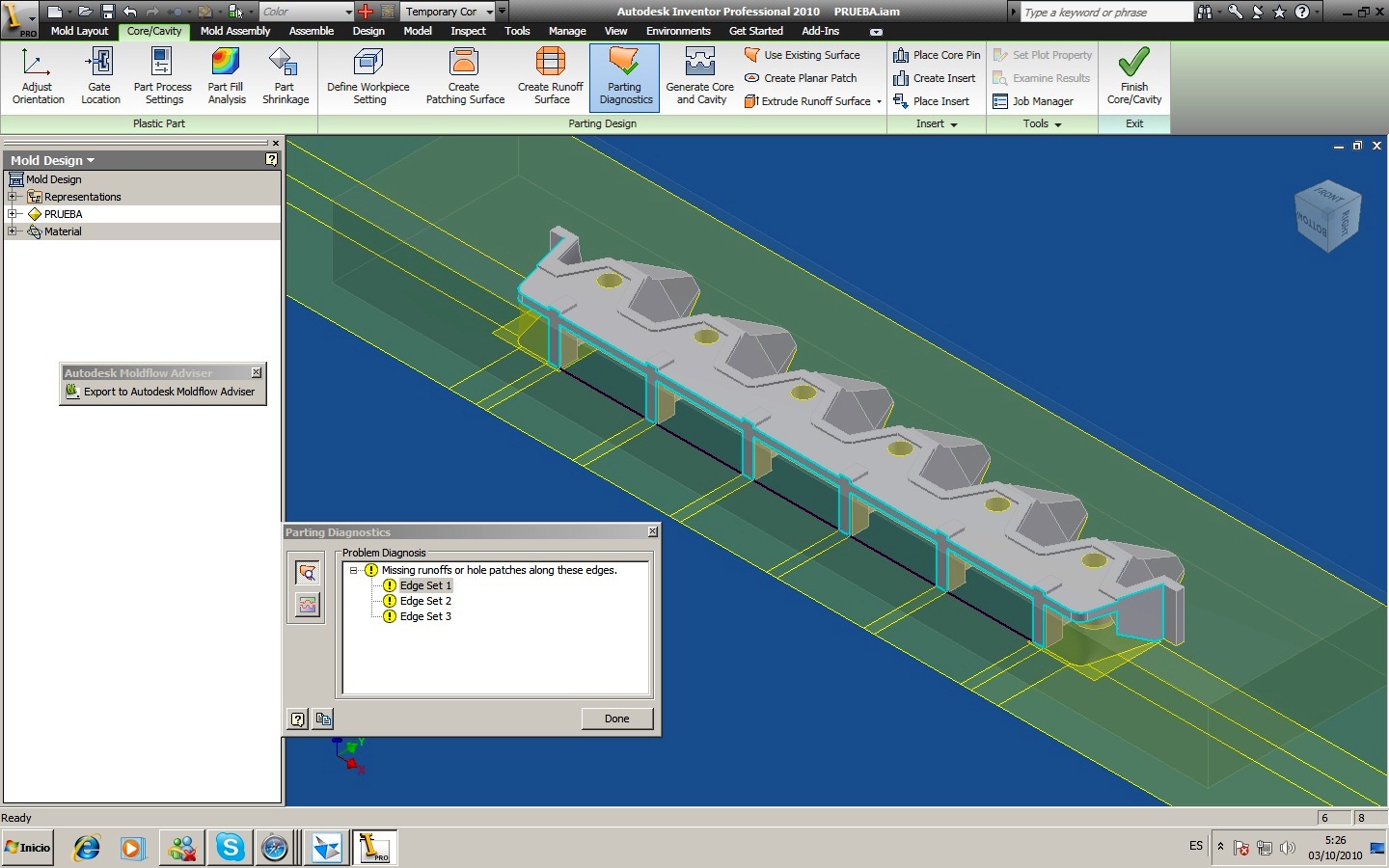Select Edge Set 2 in diagnosis
1389x868 pixels.
click(425, 601)
